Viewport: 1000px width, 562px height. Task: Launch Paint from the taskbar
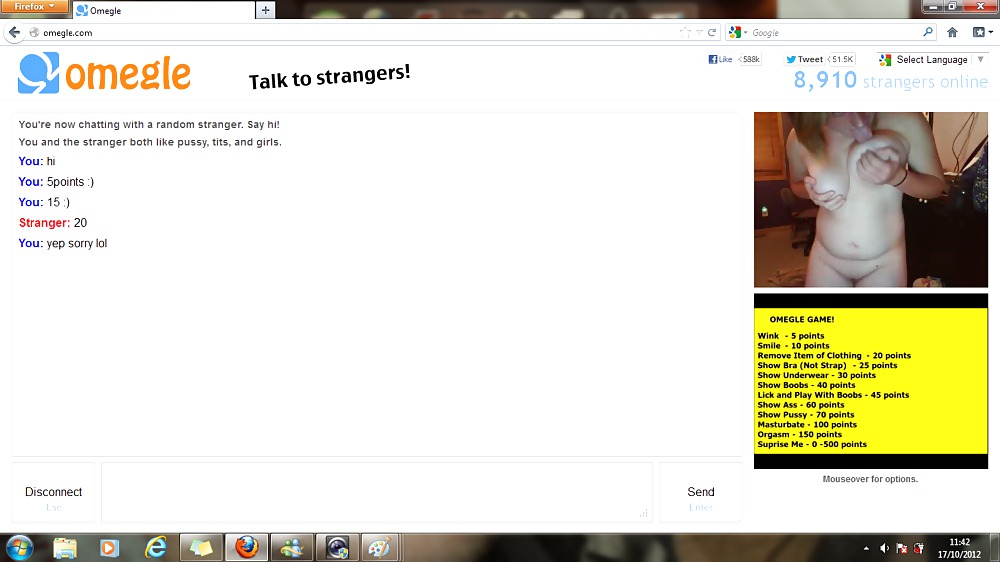pyautogui.click(x=379, y=547)
